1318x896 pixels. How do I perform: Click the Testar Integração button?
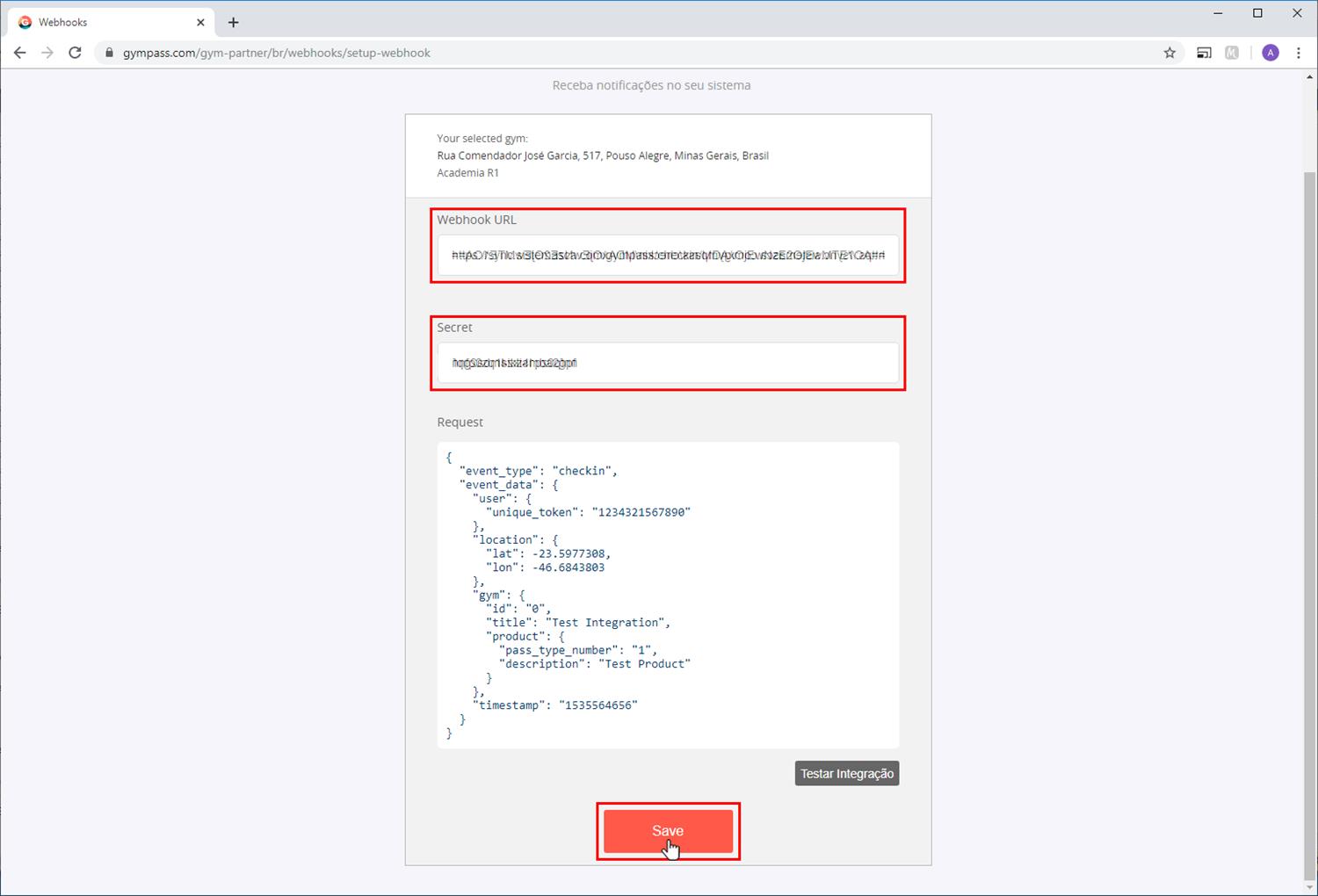pos(847,773)
